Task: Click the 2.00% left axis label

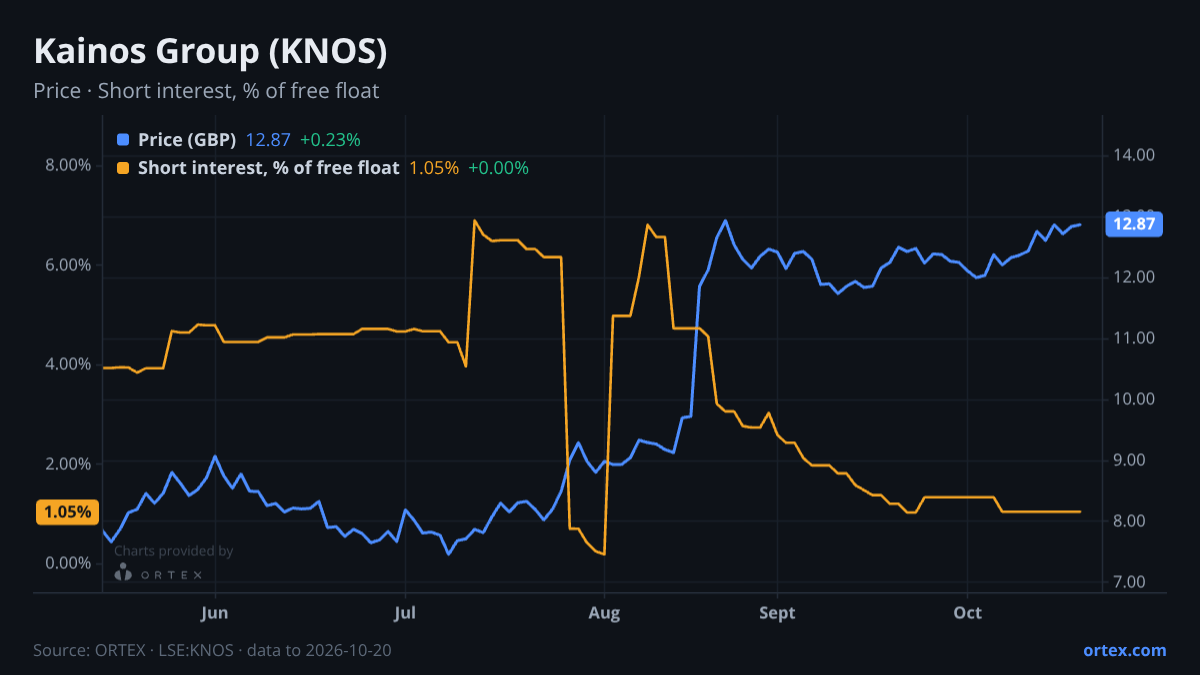Action: click(x=68, y=464)
